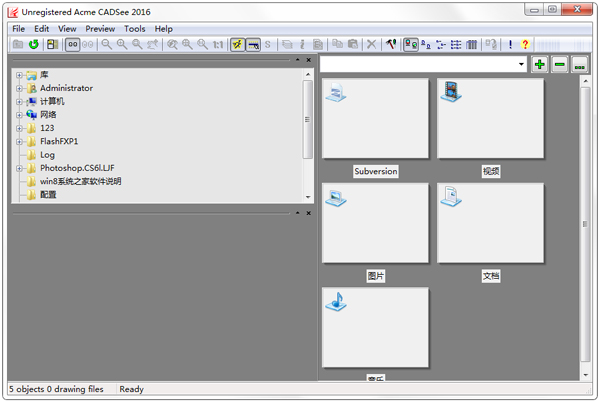Collapse folder tree panel with up arrow
Viewport: 600px width, 401px height.
point(297,60)
